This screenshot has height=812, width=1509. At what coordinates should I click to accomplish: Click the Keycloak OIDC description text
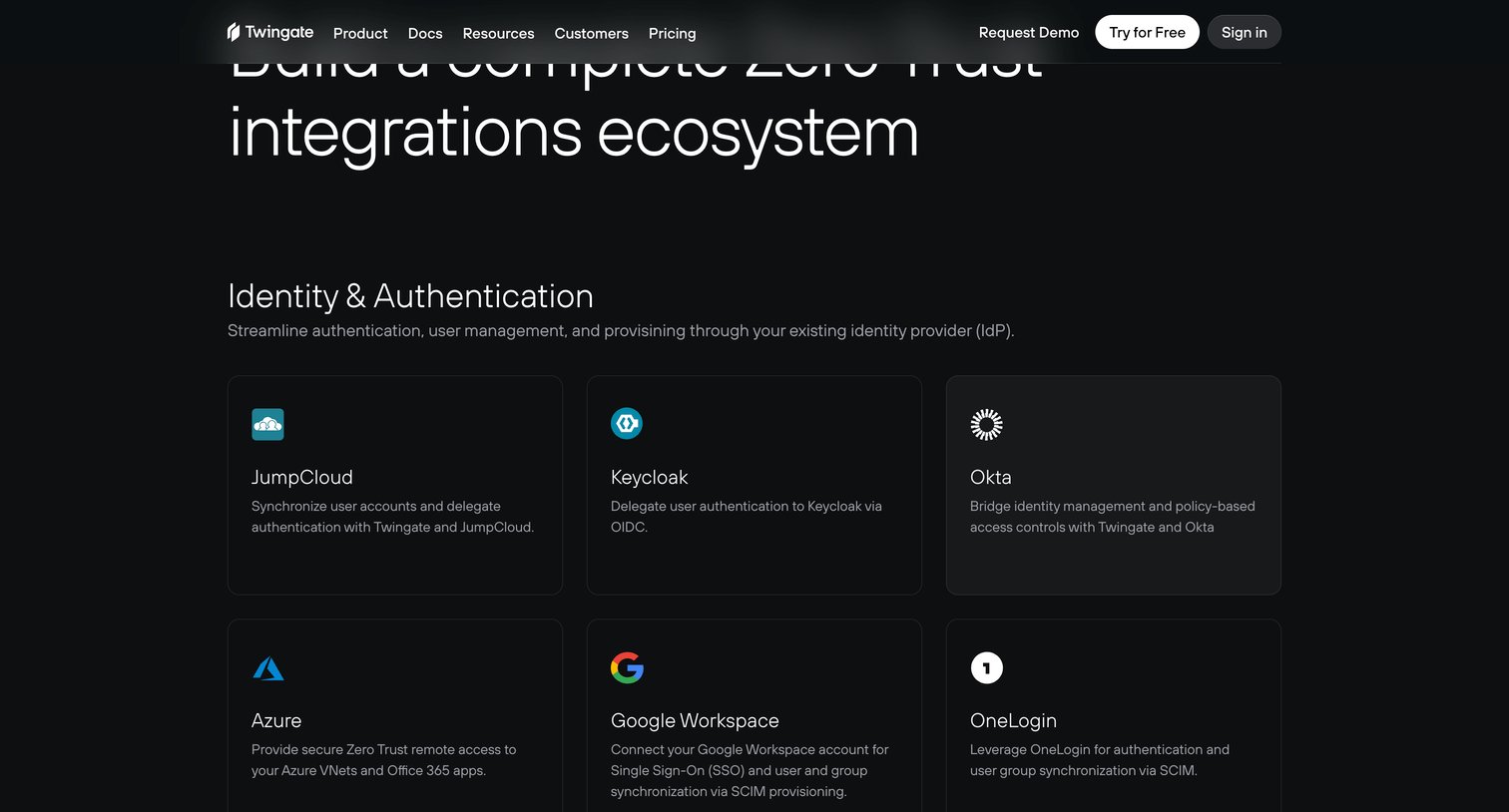747,517
